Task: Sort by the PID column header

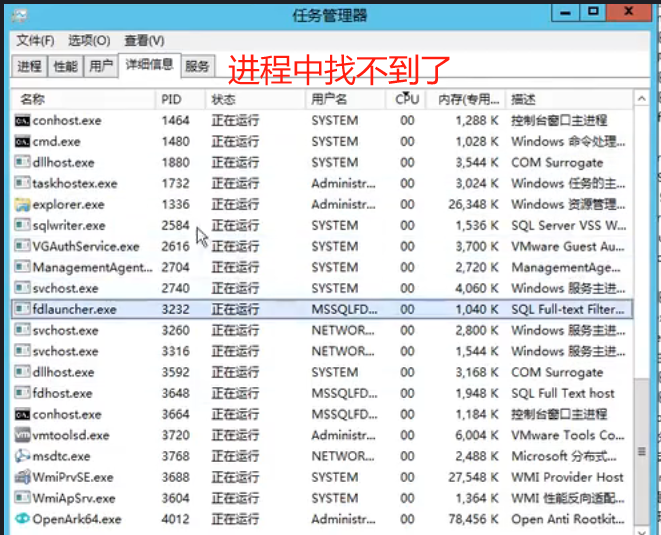Action: pyautogui.click(x=180, y=99)
